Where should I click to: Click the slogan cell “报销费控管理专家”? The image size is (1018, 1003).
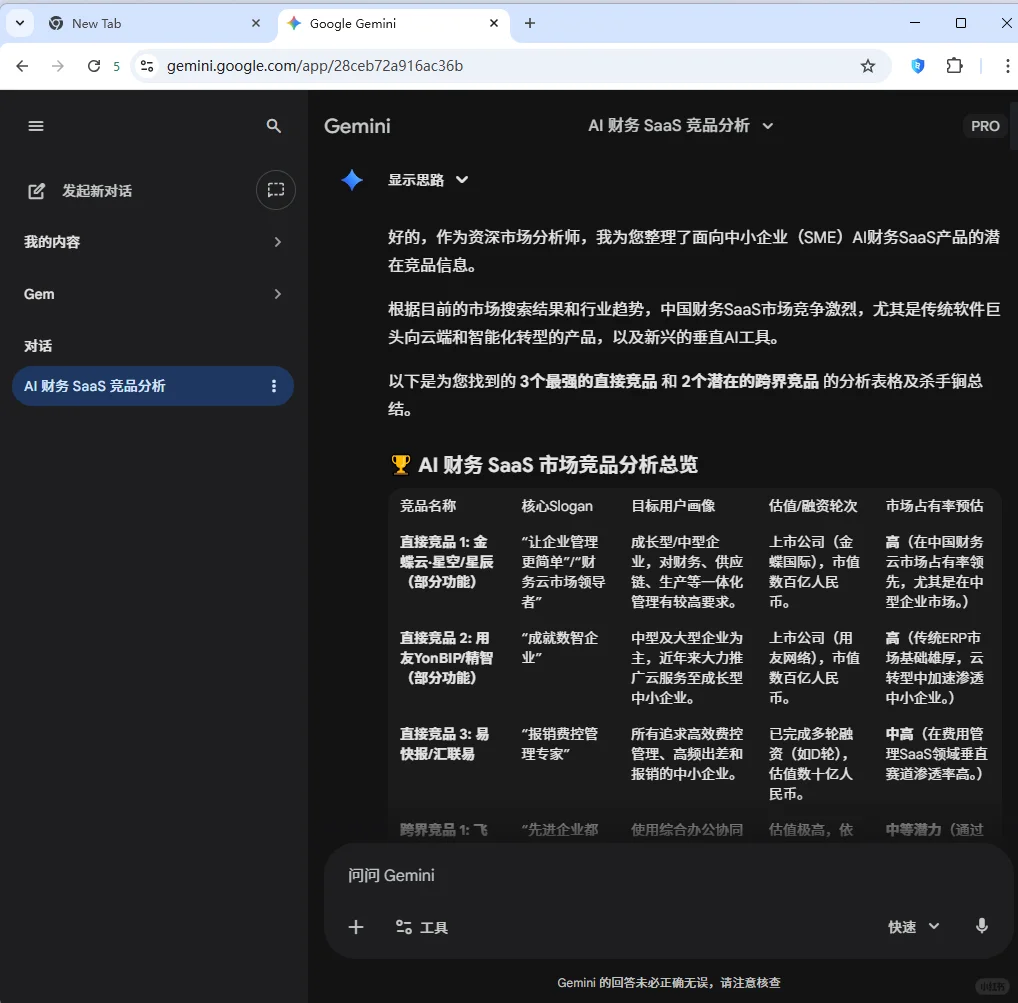[x=560, y=744]
